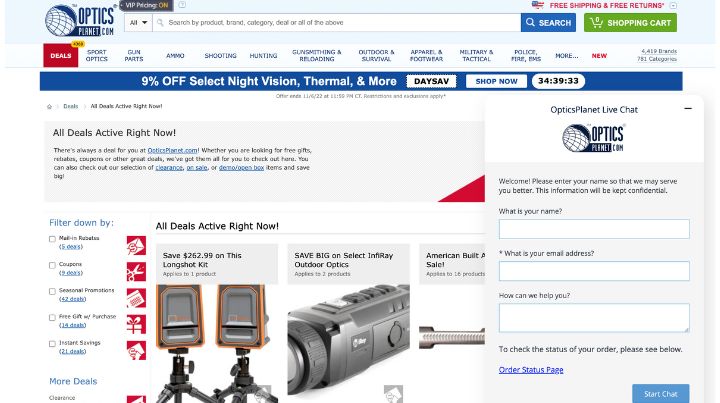
Task: Click the Free Gift w/ Purchase gift icon
Action: pyautogui.click(x=136, y=324)
